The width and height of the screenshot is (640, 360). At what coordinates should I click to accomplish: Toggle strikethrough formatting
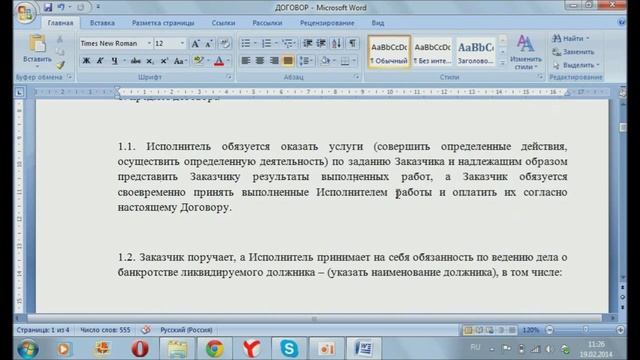tap(136, 61)
